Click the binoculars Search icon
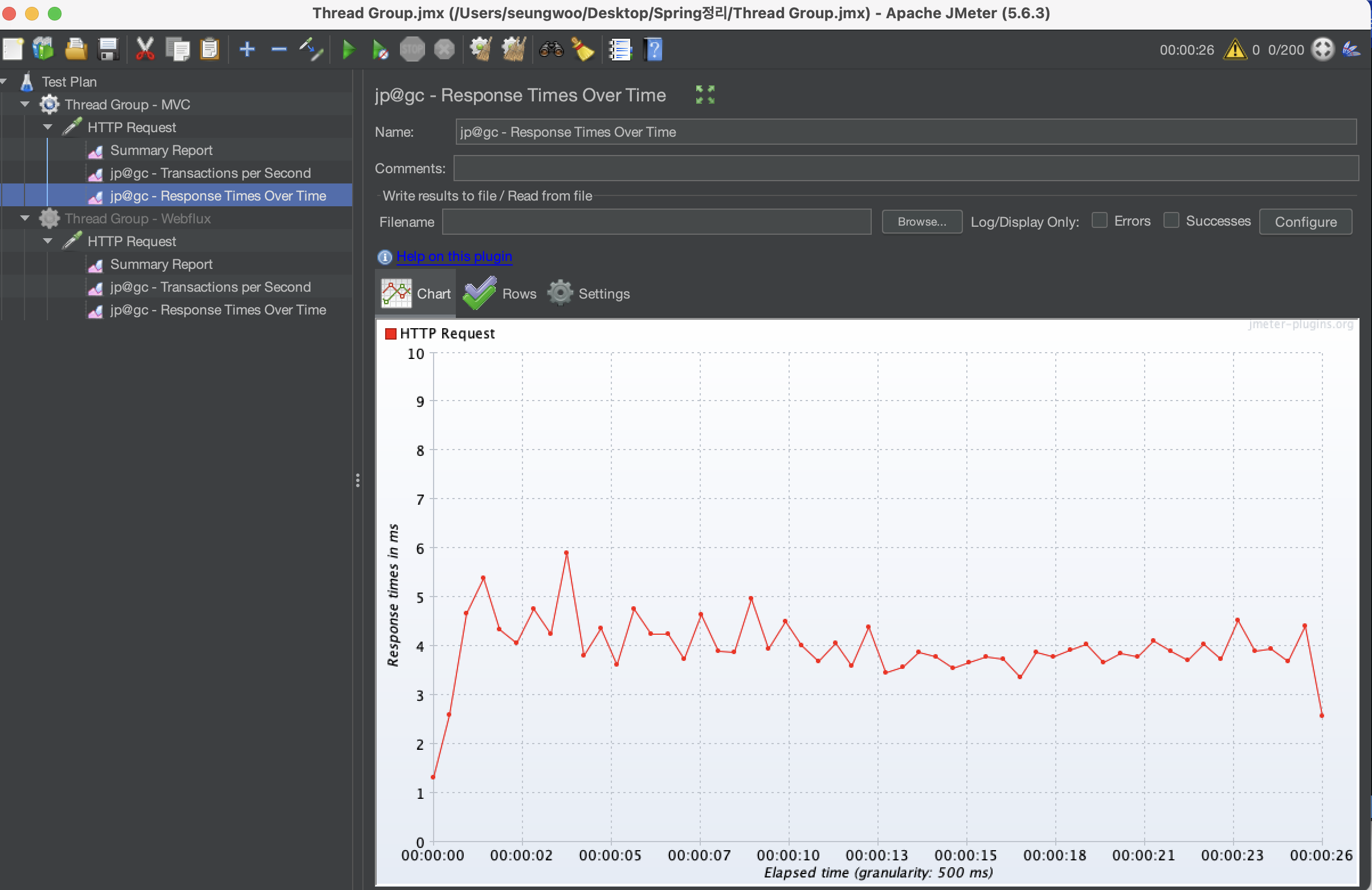Viewport: 1372px width, 890px height. (x=551, y=50)
